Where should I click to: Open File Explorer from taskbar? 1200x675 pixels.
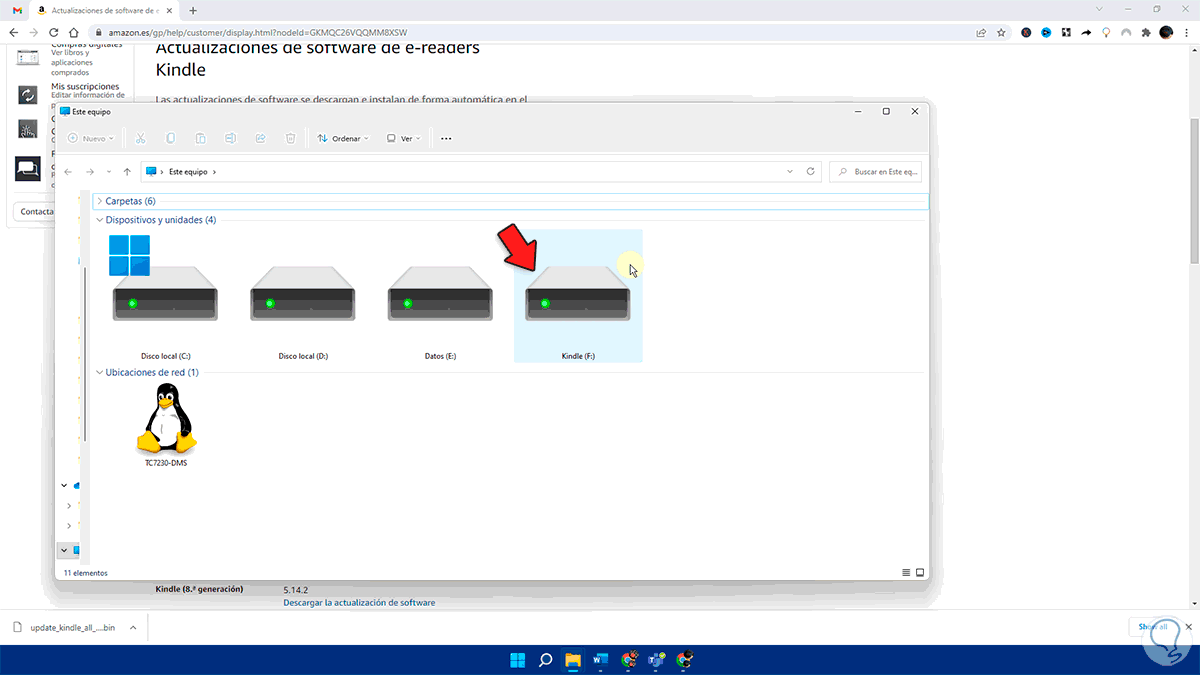click(573, 660)
